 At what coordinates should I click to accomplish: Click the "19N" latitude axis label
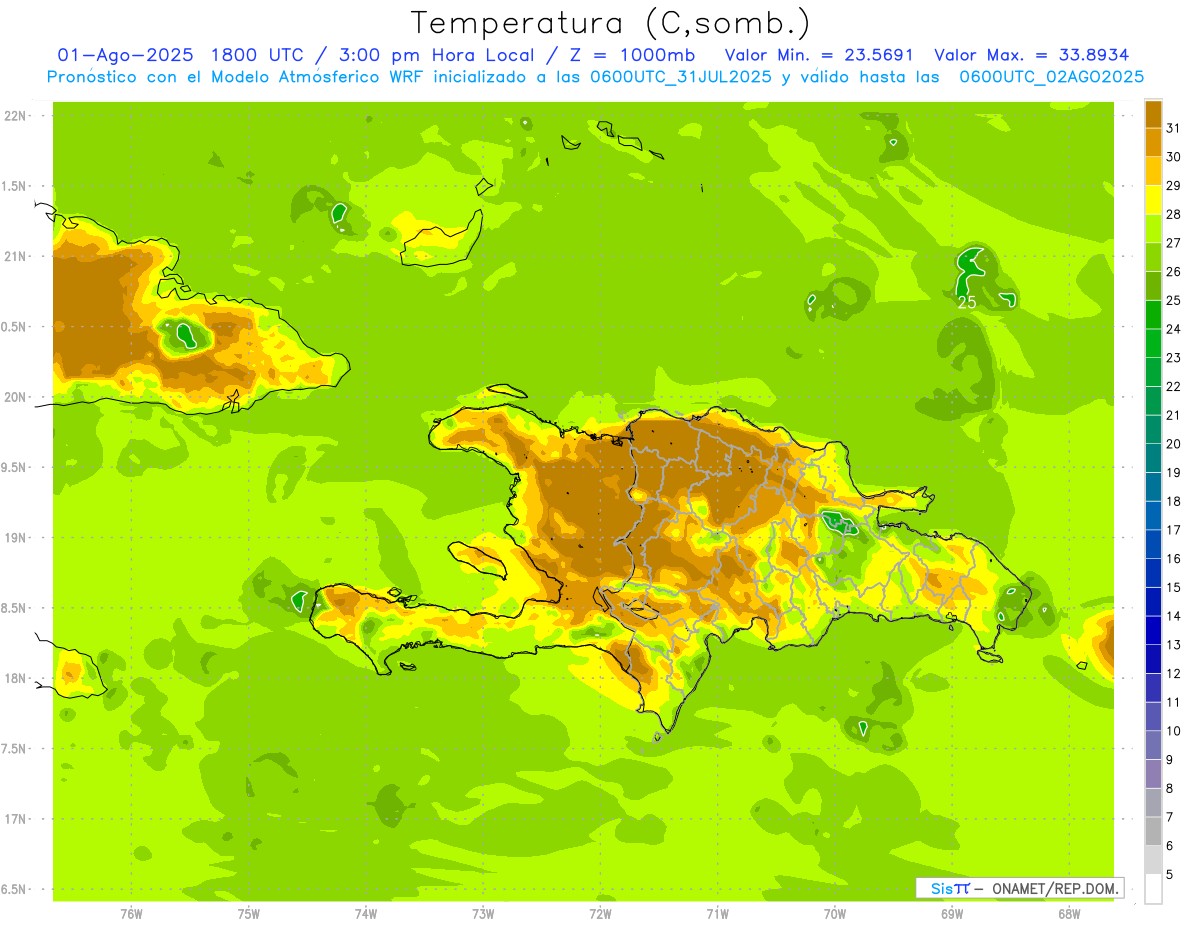coord(14,537)
